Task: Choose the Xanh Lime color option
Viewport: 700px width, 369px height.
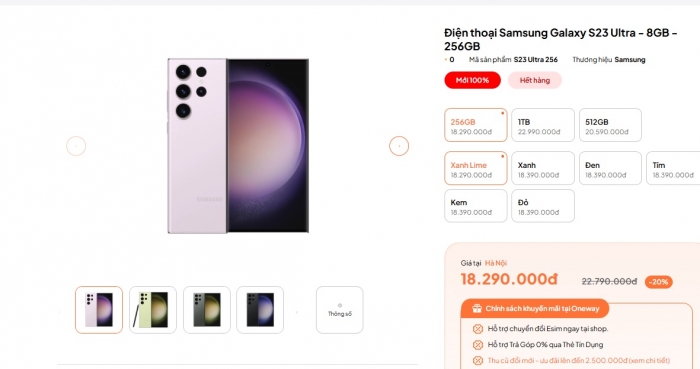Action: point(476,168)
